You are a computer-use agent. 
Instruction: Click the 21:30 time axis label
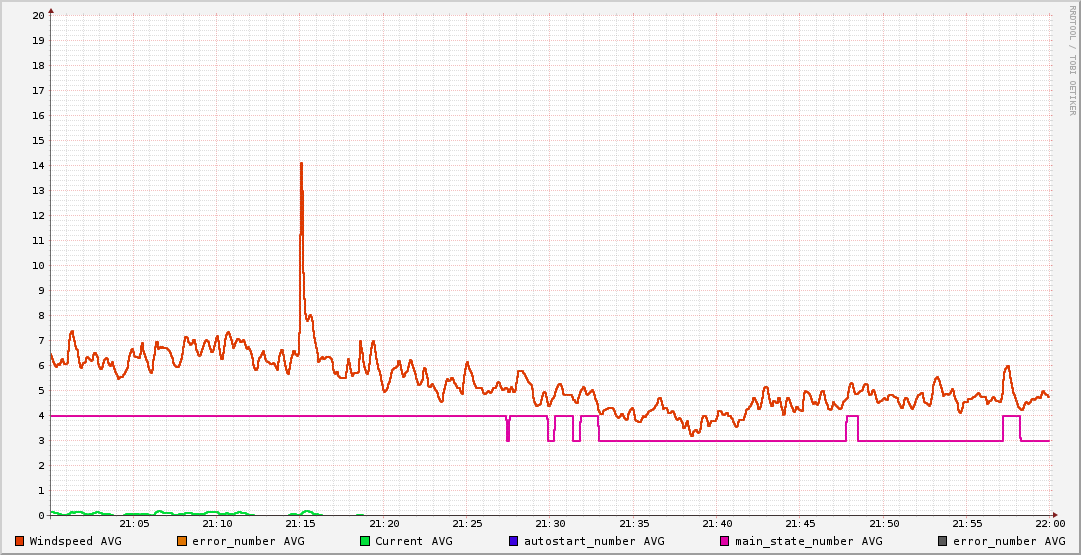tap(550, 524)
